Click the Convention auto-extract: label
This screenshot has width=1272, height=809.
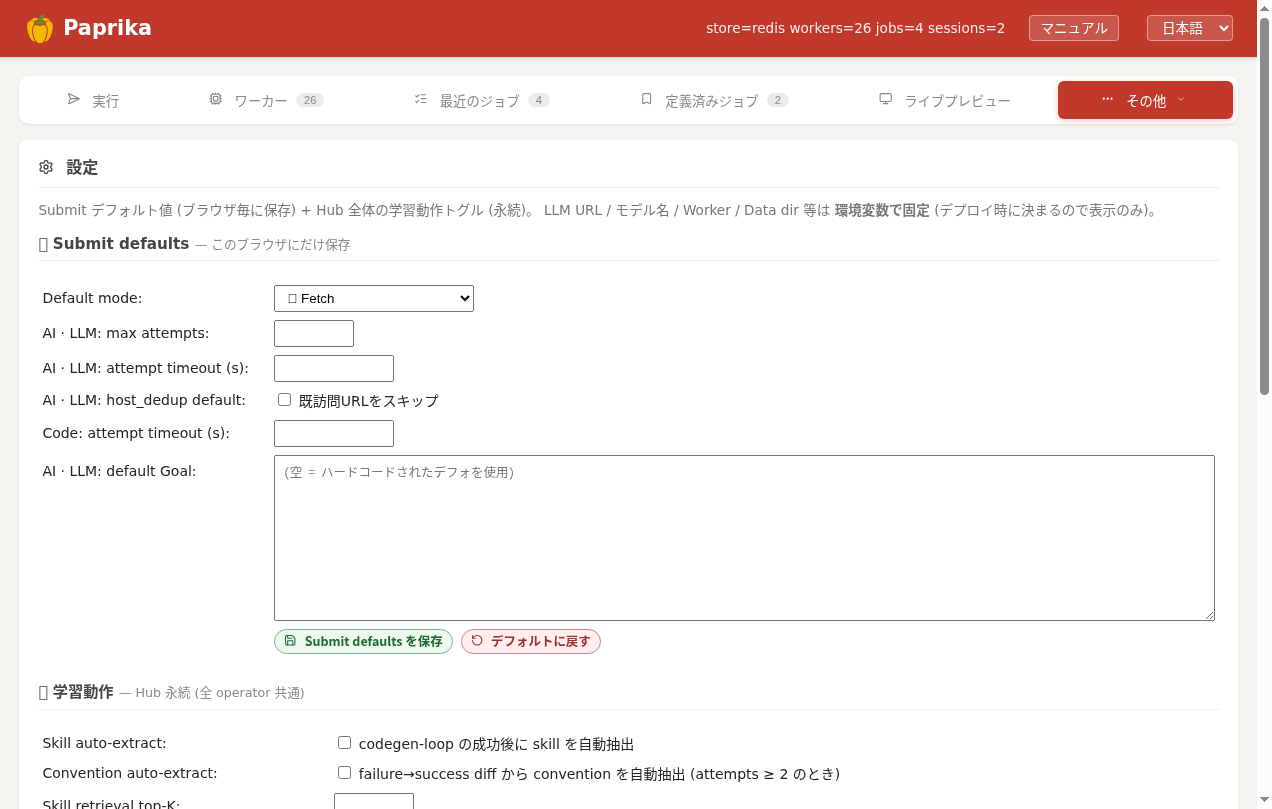point(130,773)
